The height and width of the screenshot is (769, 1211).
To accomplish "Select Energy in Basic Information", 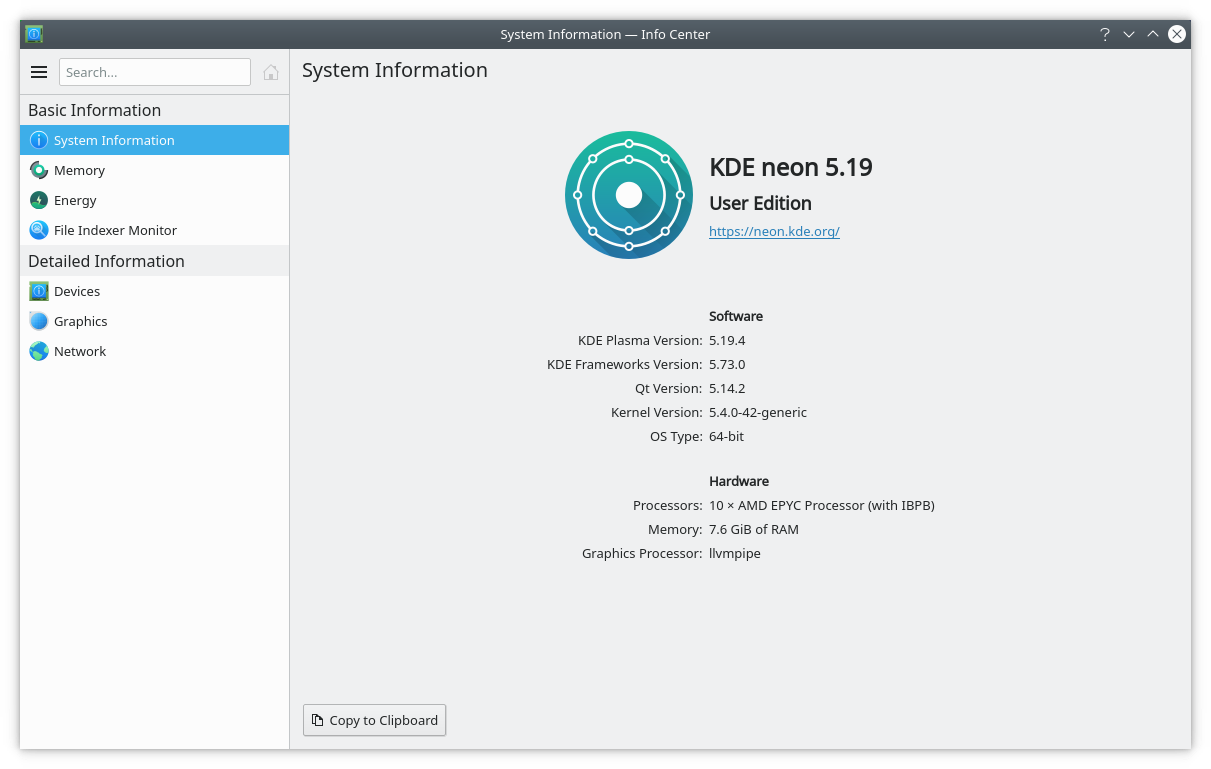I will click(76, 200).
